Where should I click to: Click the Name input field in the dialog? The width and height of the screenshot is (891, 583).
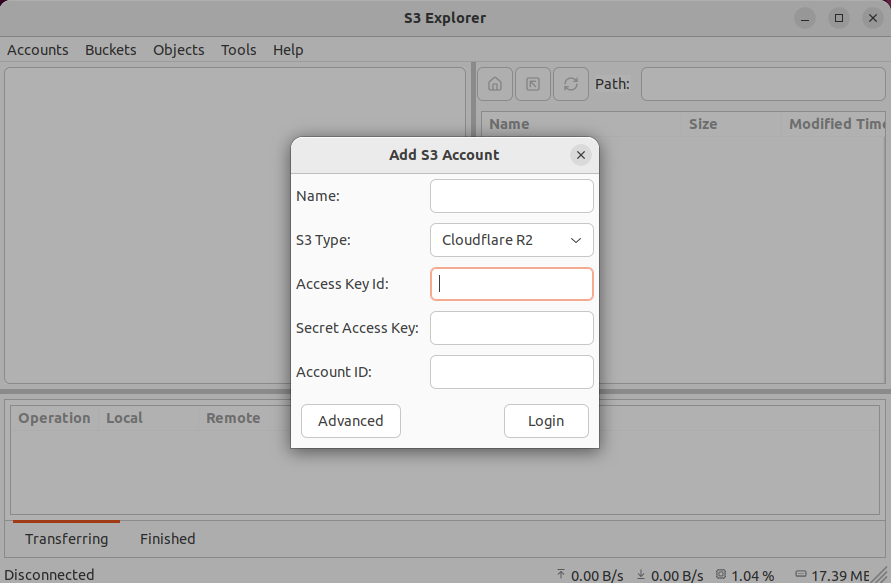511,196
